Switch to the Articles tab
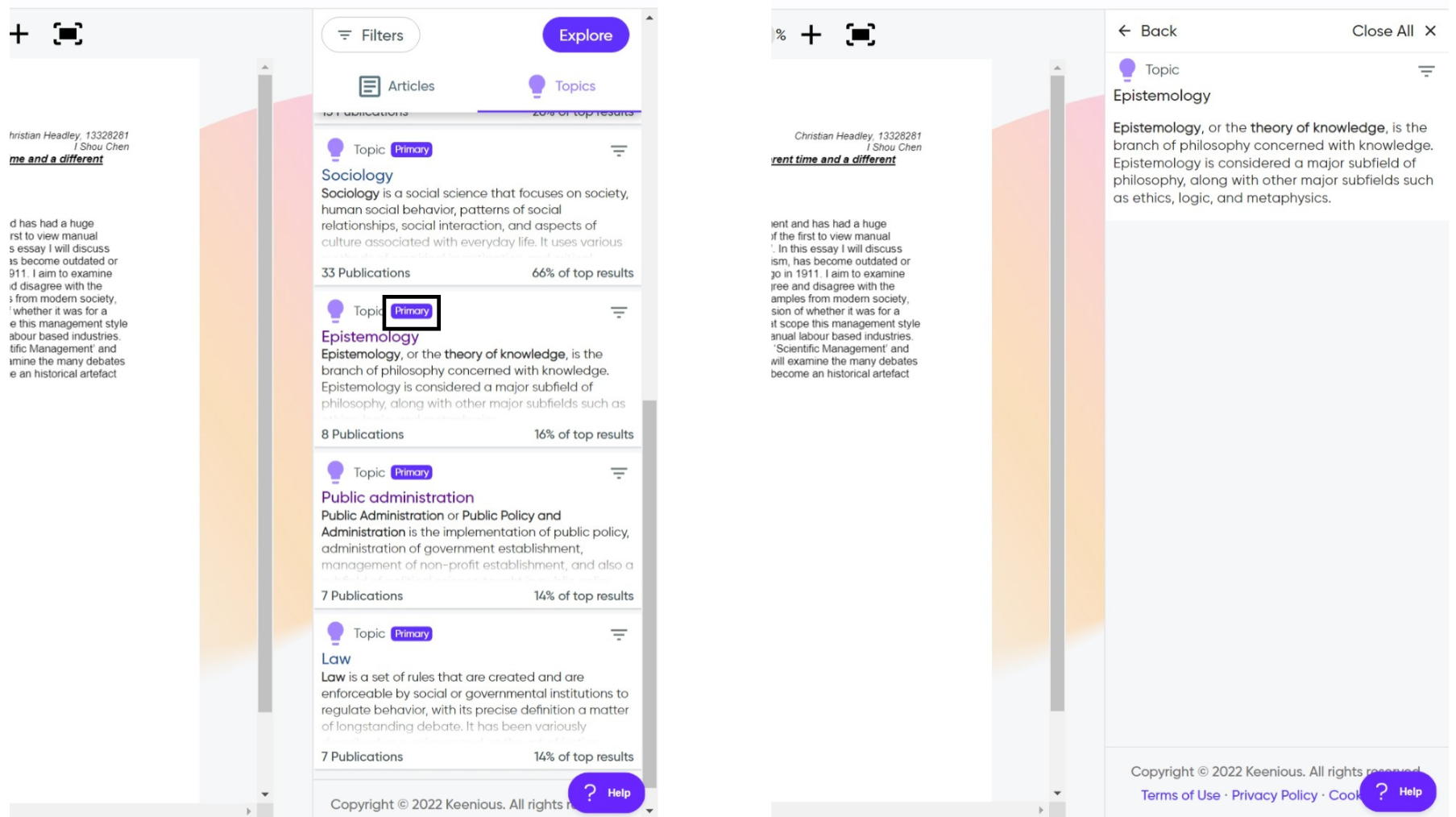 point(396,86)
